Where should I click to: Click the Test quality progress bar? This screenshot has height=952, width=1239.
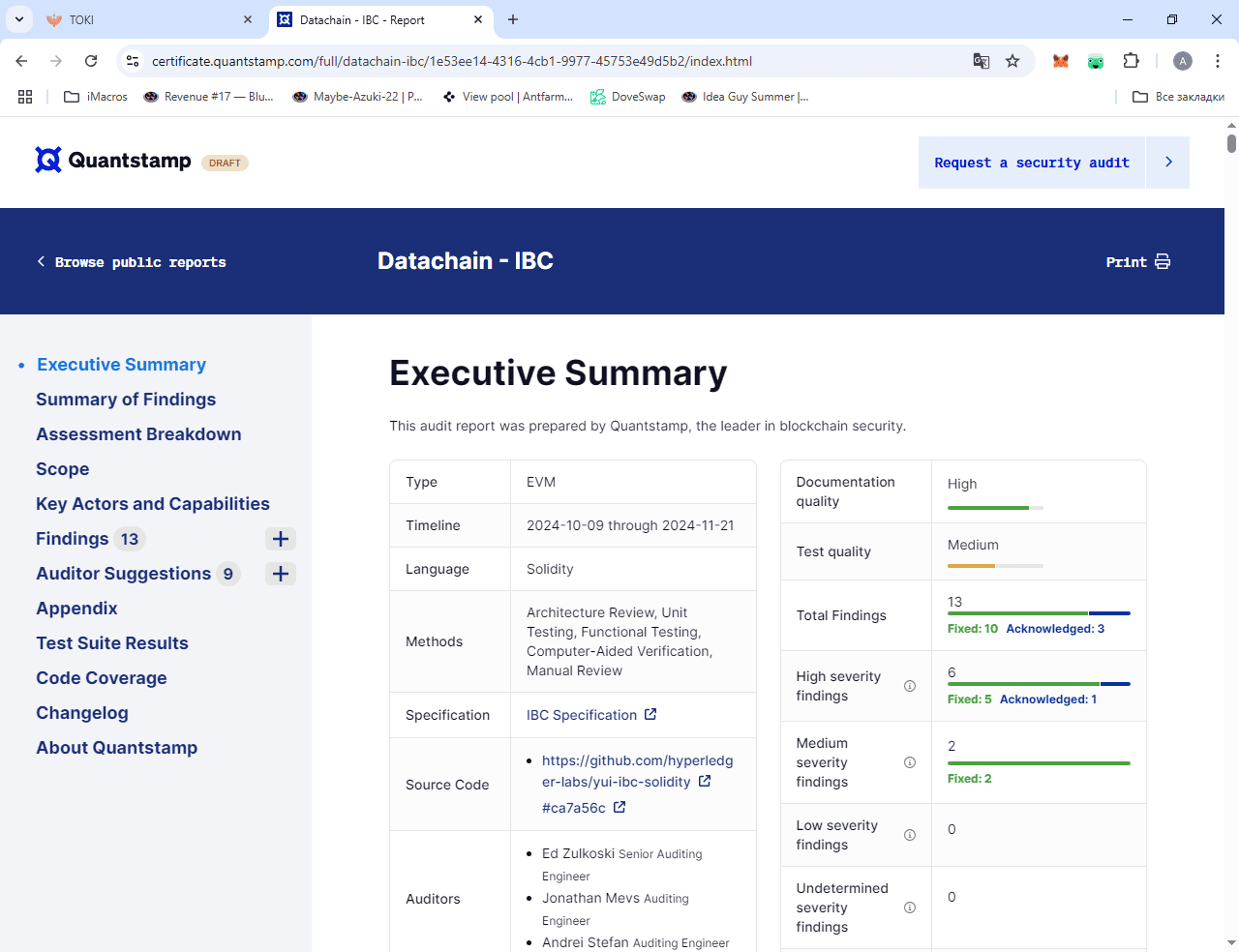click(995, 565)
